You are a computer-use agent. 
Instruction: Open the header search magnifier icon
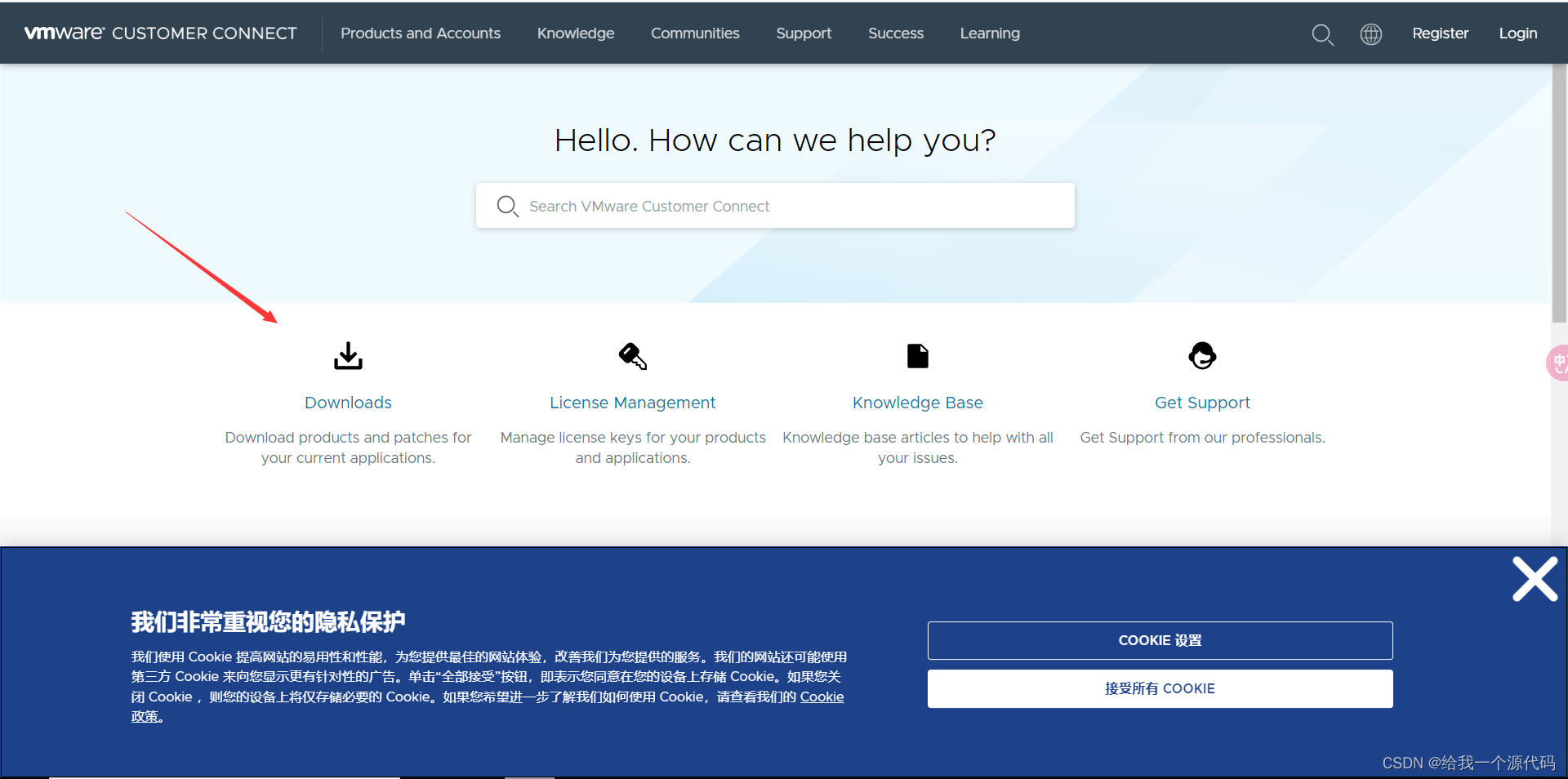1322,34
